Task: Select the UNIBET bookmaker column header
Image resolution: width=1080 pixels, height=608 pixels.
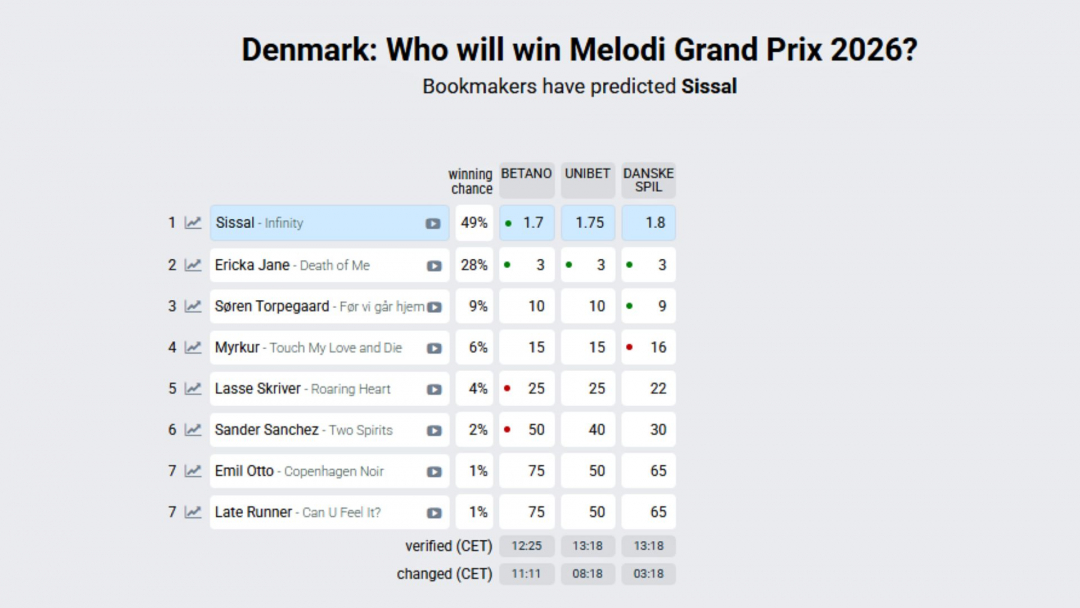Action: click(x=587, y=174)
